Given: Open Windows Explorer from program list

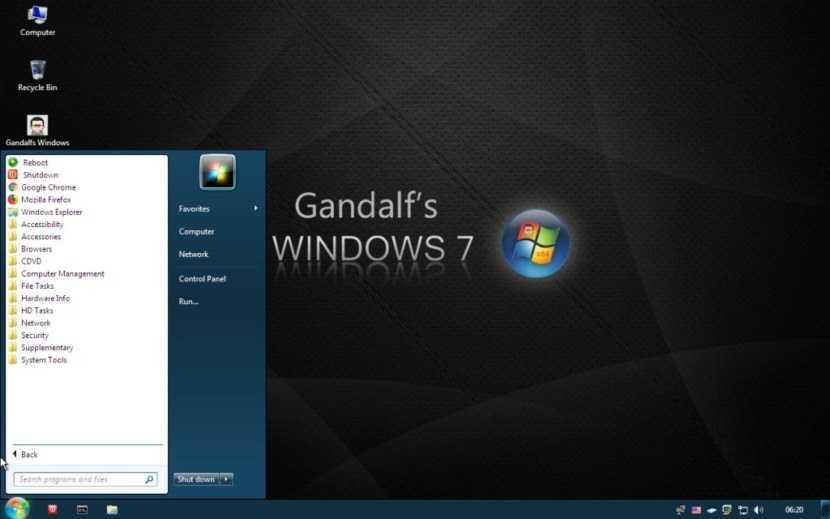Looking at the screenshot, I should pyautogui.click(x=51, y=212).
